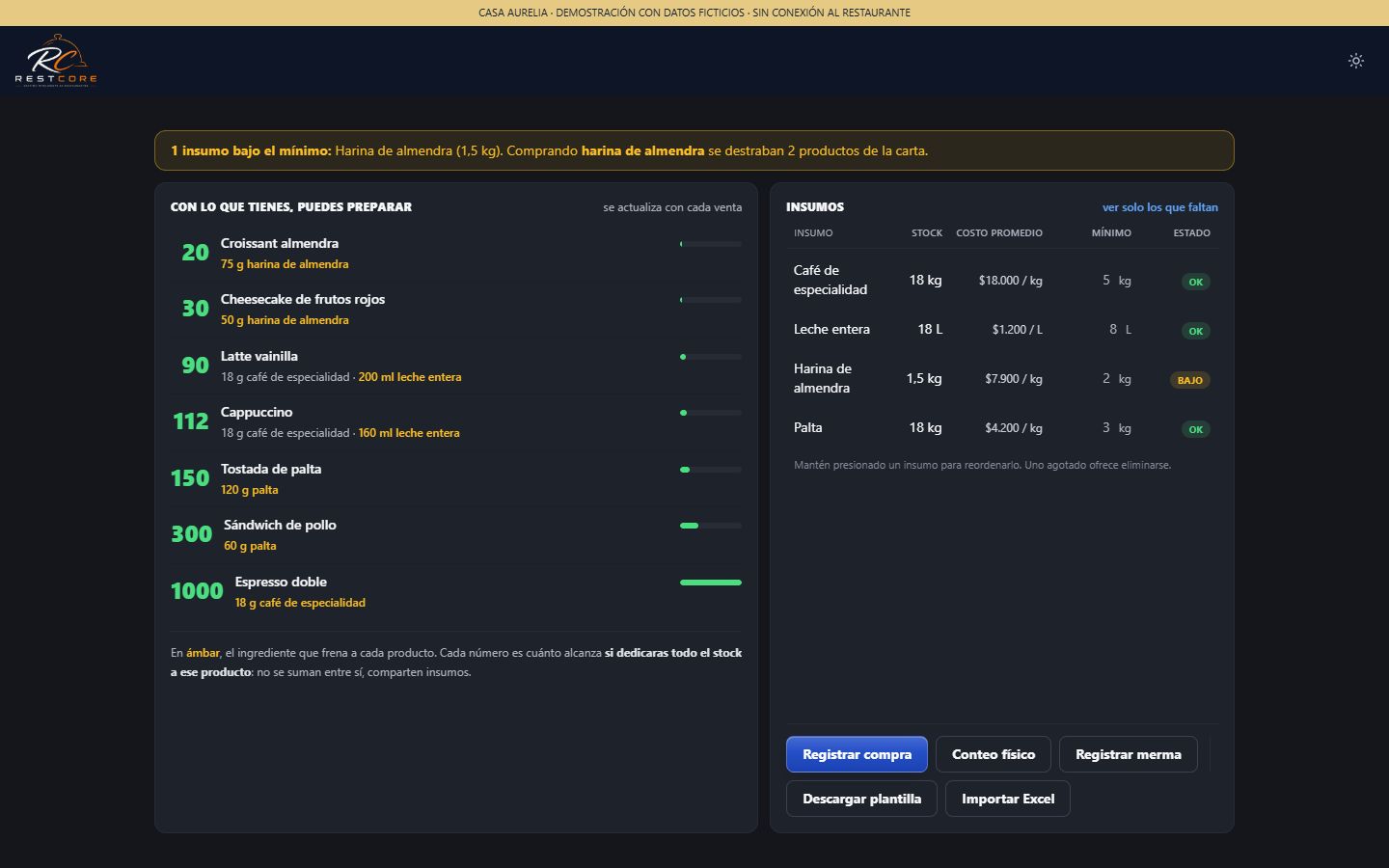The width and height of the screenshot is (1389, 868).
Task: Click the ESTADO column header
Action: pyautogui.click(x=1191, y=233)
